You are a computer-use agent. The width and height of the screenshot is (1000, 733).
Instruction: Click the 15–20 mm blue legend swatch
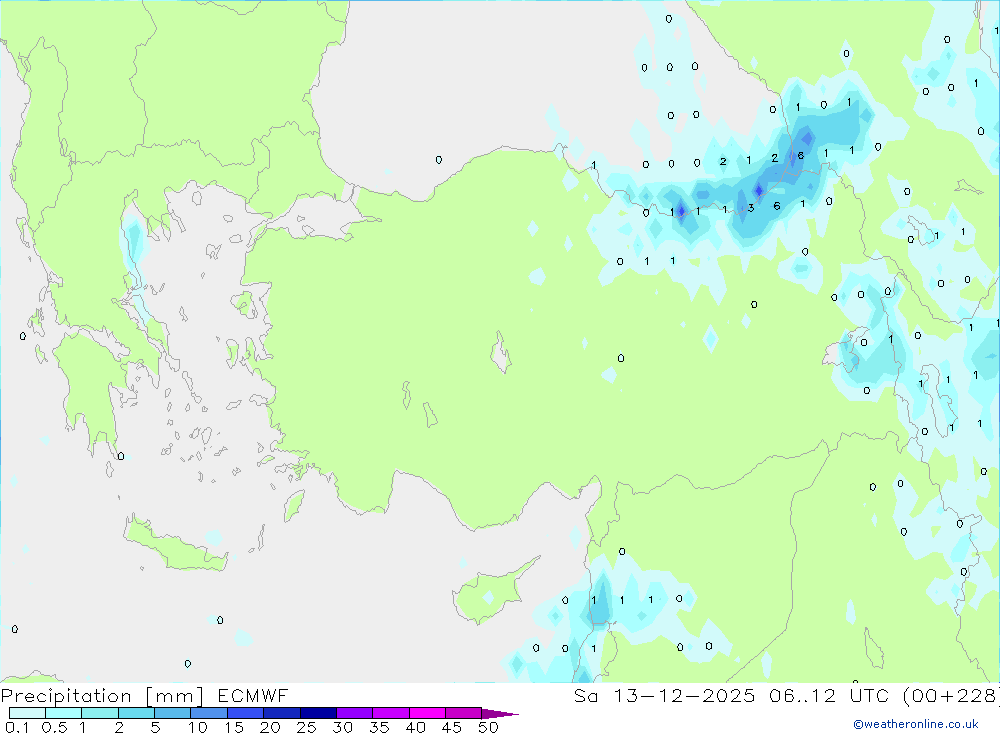(246, 713)
